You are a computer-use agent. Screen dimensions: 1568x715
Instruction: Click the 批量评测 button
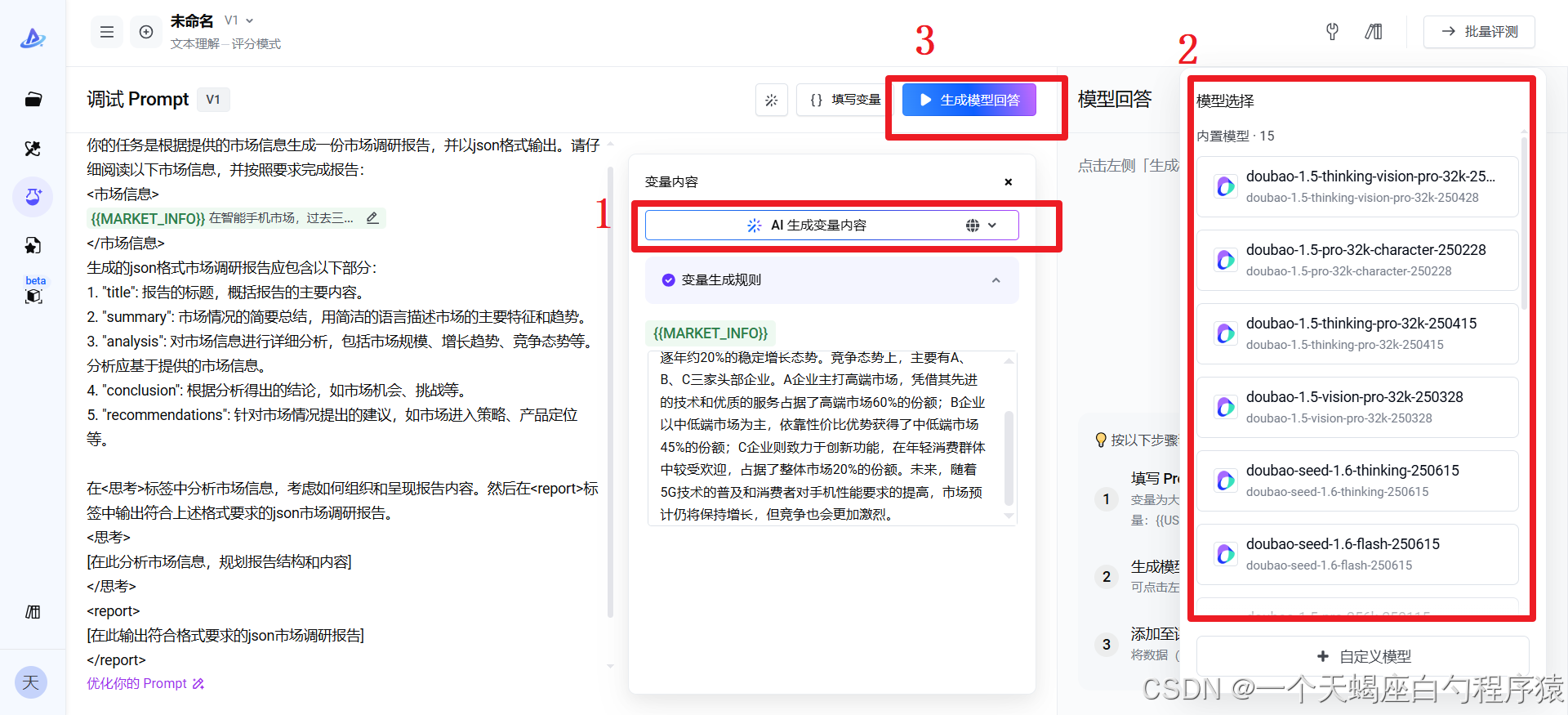pos(1479,32)
